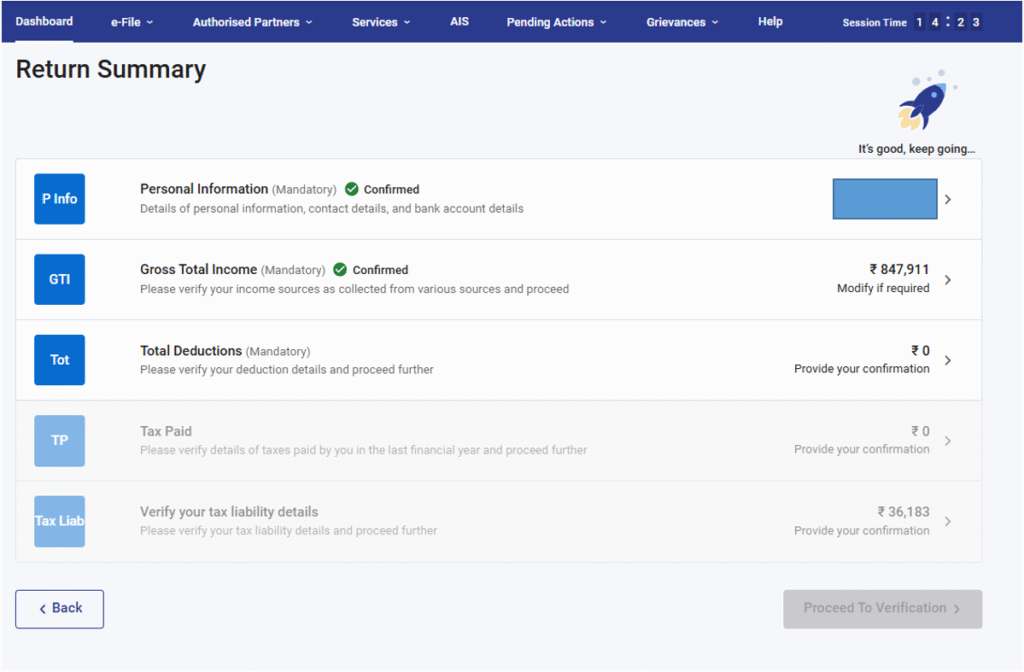Expand the Personal Information row chevron
Image resolution: width=1024 pixels, height=672 pixels.
coord(948,199)
